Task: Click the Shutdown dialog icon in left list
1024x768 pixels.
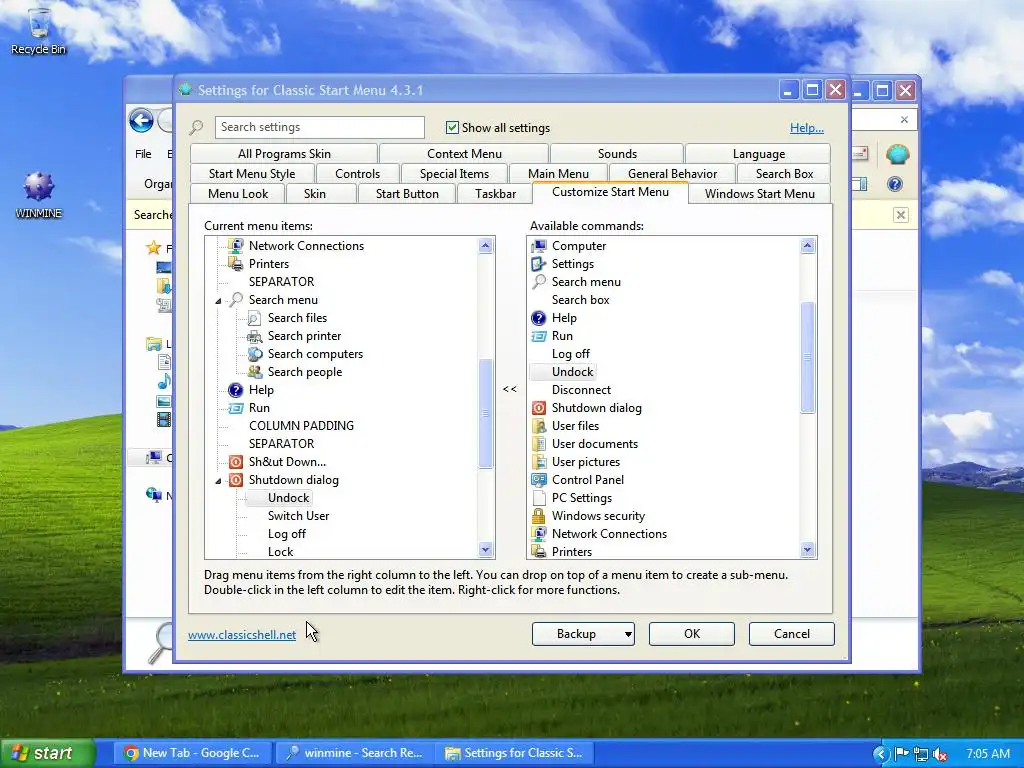Action: point(235,480)
